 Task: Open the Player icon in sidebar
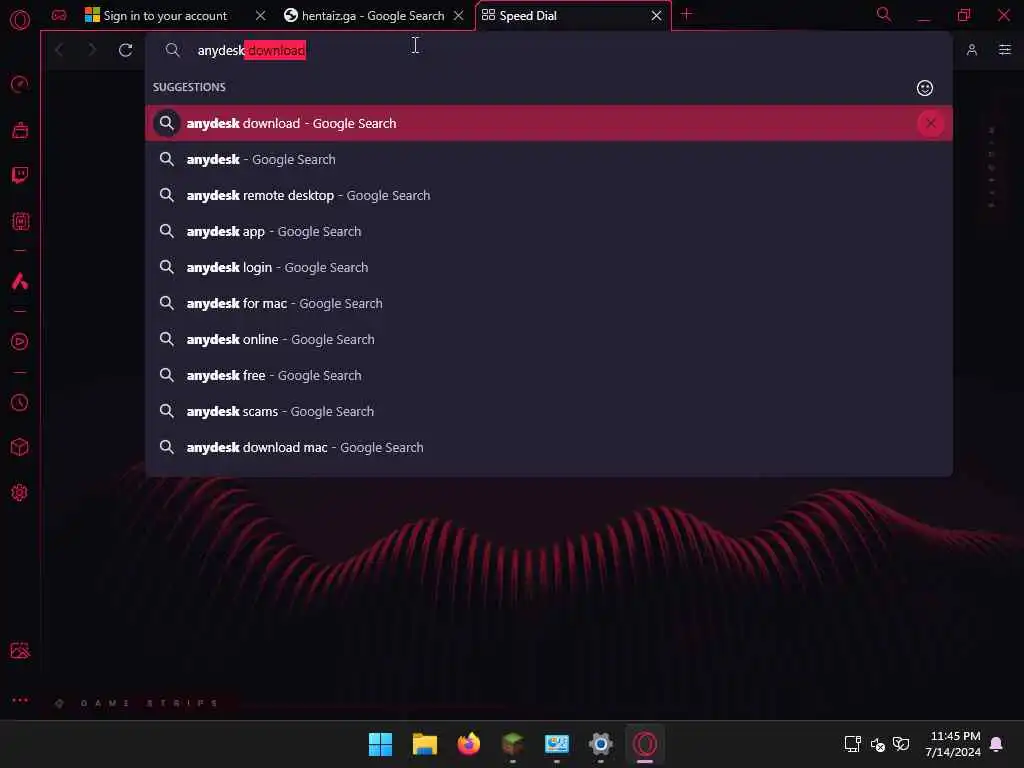coord(20,342)
